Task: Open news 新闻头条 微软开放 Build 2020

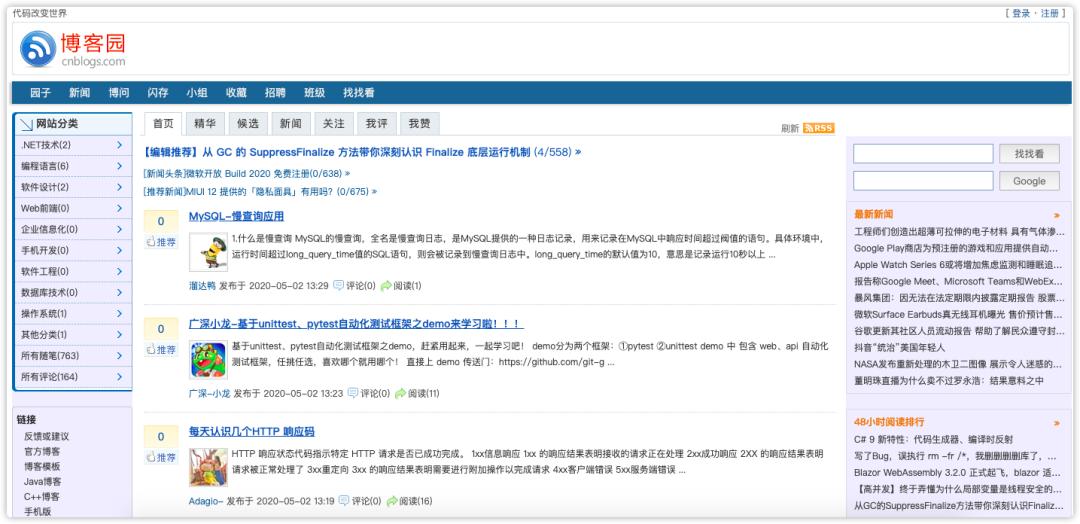Action: [x=247, y=174]
